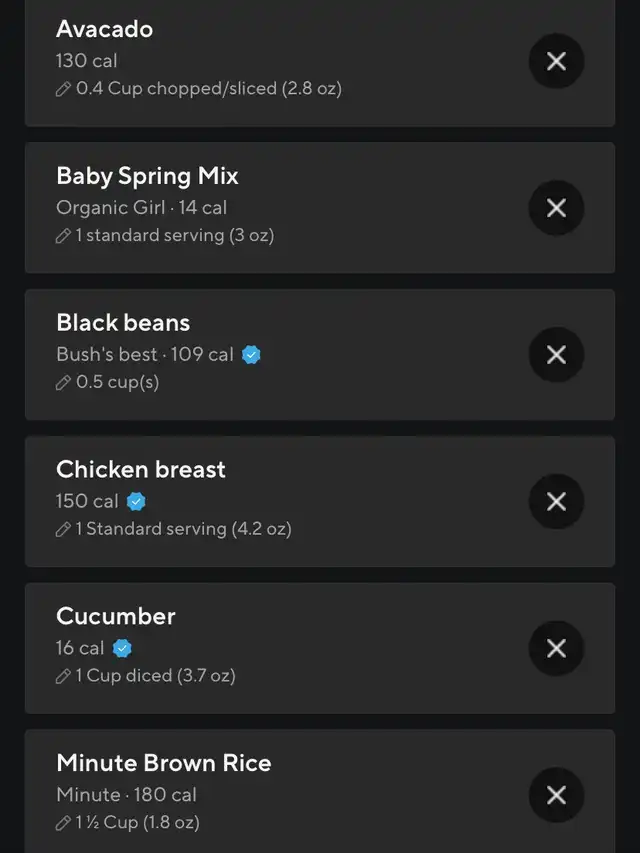Select the Chicken breast food name

tap(141, 469)
